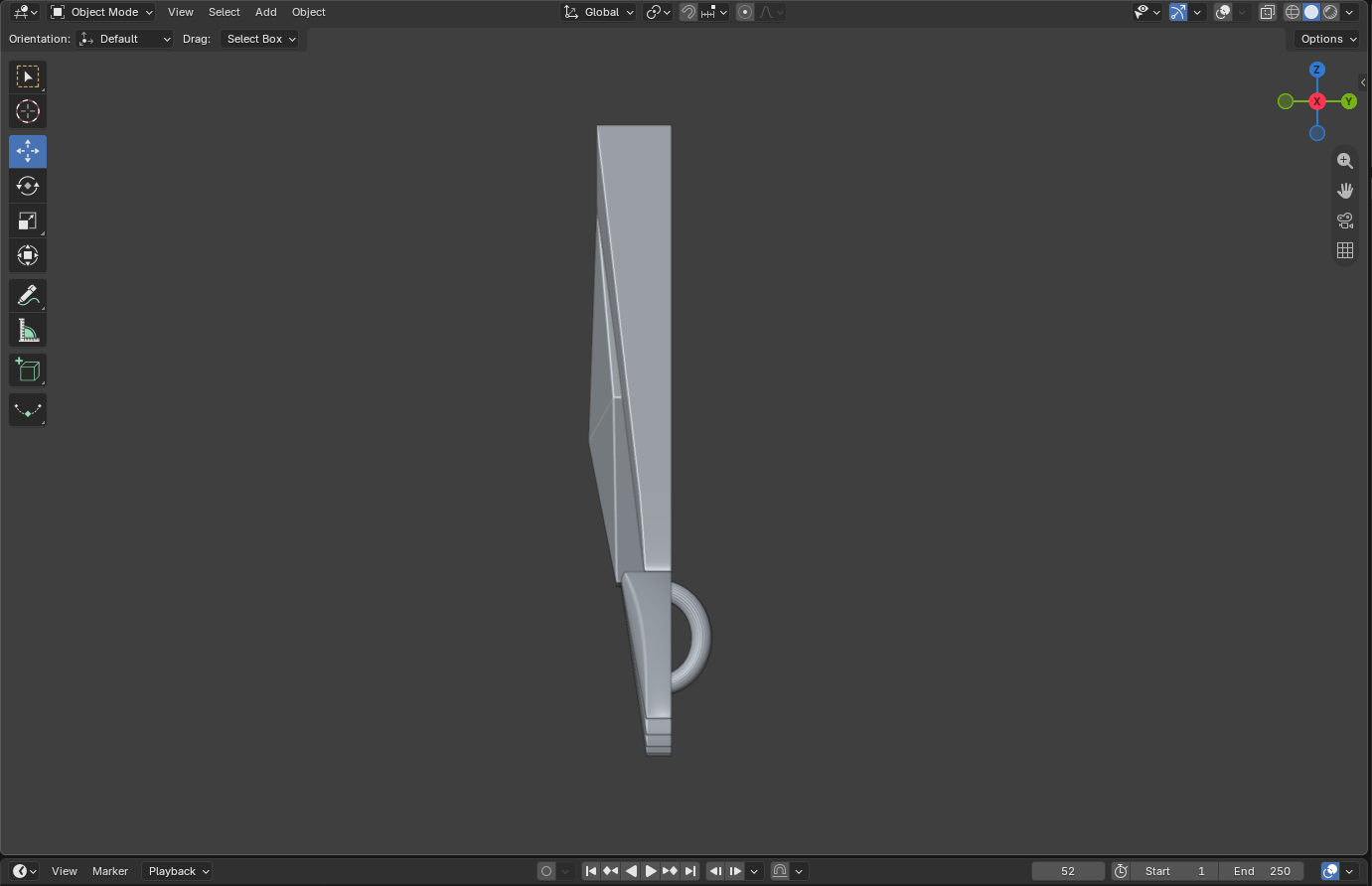
Task: Click the End frame field 250
Action: coord(1262,871)
